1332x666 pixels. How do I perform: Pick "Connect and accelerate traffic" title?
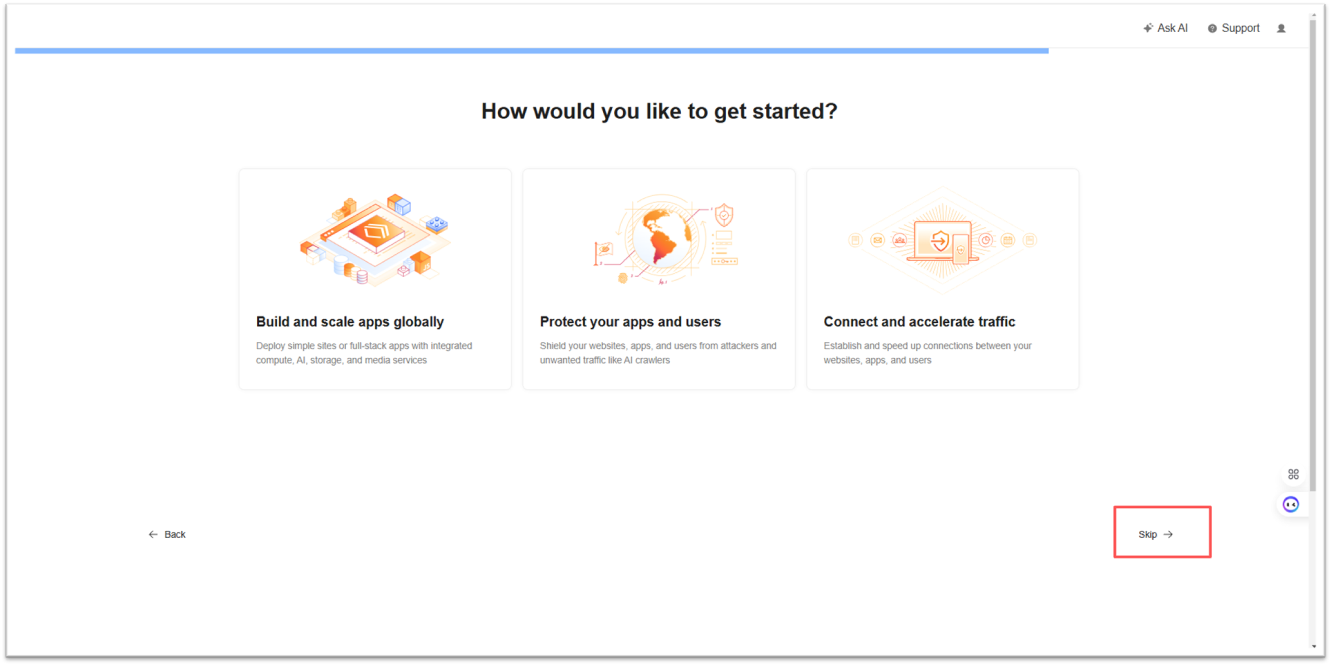click(919, 322)
